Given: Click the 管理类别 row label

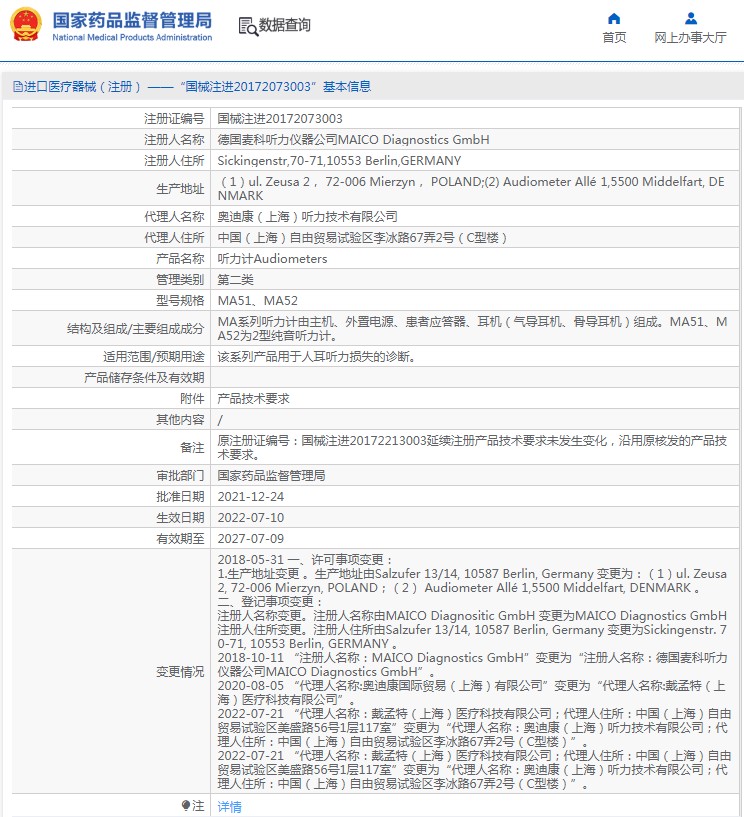Looking at the screenshot, I should pyautogui.click(x=180, y=280).
